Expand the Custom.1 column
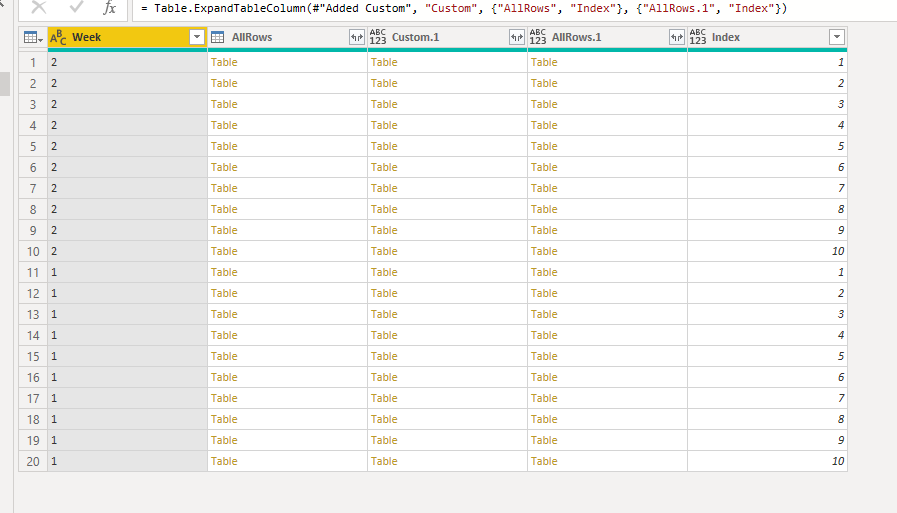Image resolution: width=897 pixels, height=513 pixels. pos(517,37)
